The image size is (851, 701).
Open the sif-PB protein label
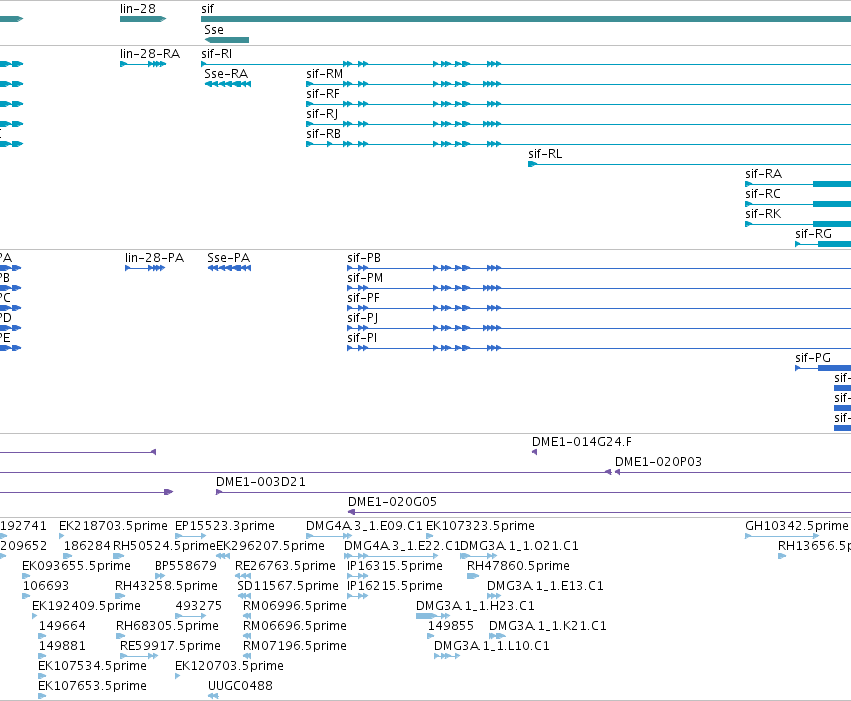(x=364, y=258)
